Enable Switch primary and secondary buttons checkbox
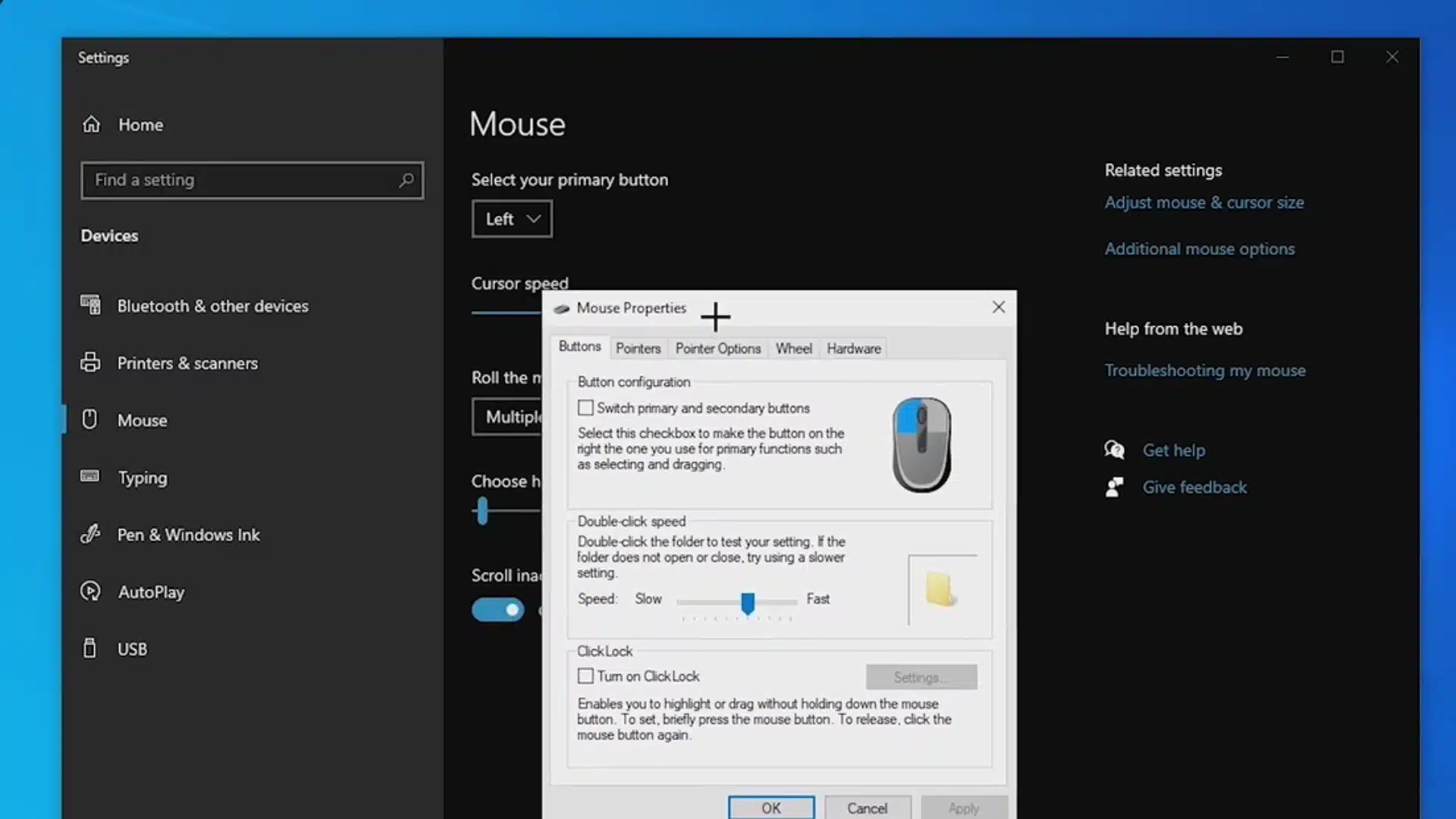 click(585, 408)
